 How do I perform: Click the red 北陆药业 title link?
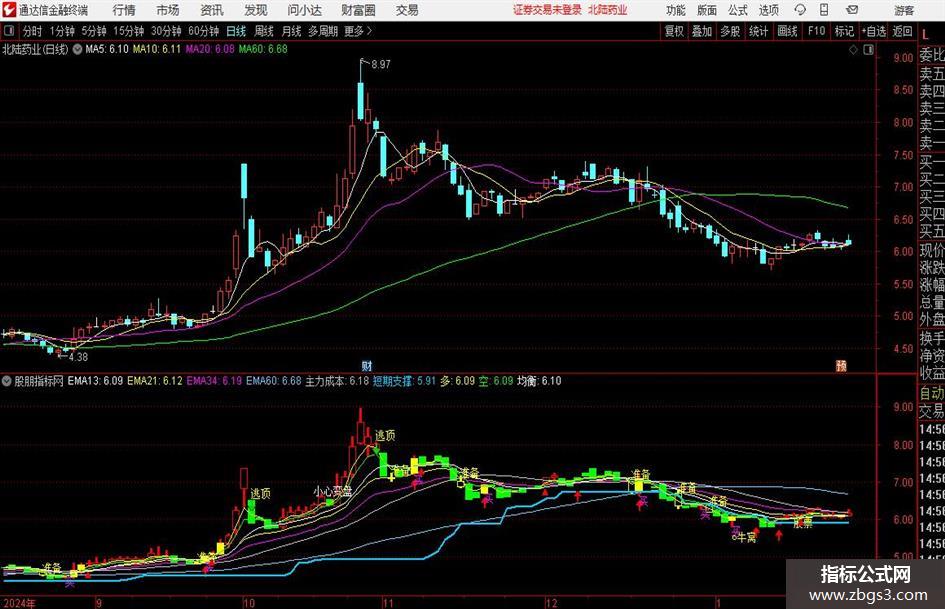pyautogui.click(x=608, y=10)
